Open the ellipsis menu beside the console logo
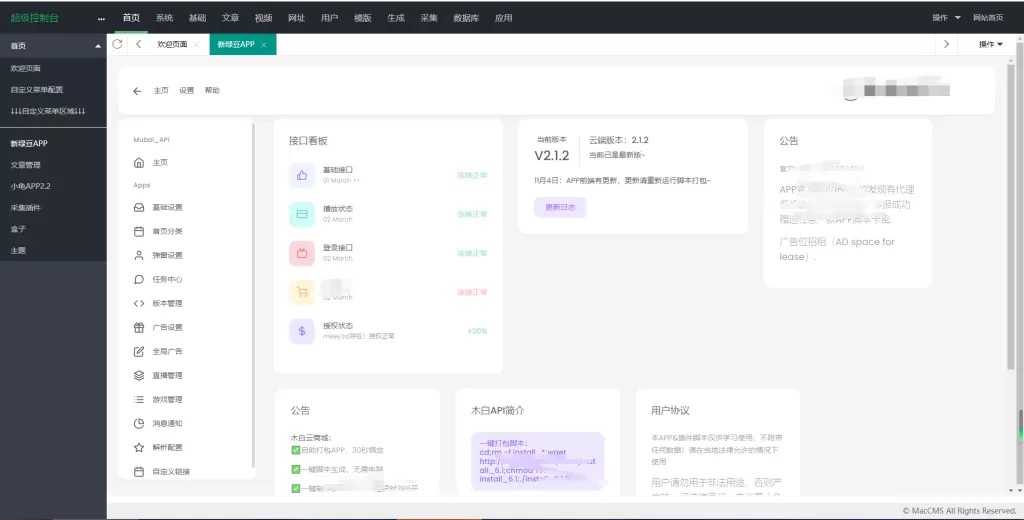The width and height of the screenshot is (1024, 520). point(101,18)
